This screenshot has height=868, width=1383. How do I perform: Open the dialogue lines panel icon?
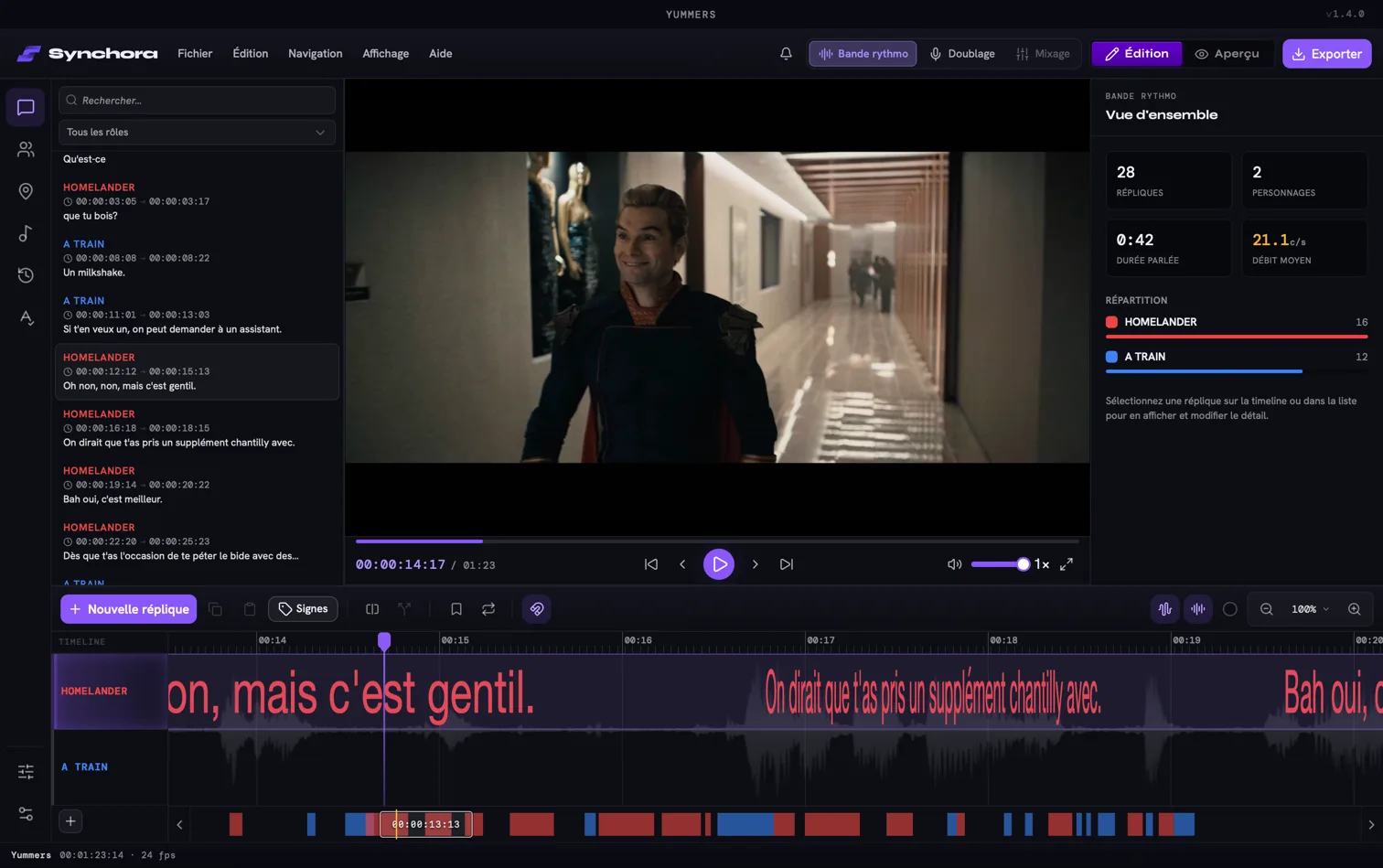26,108
